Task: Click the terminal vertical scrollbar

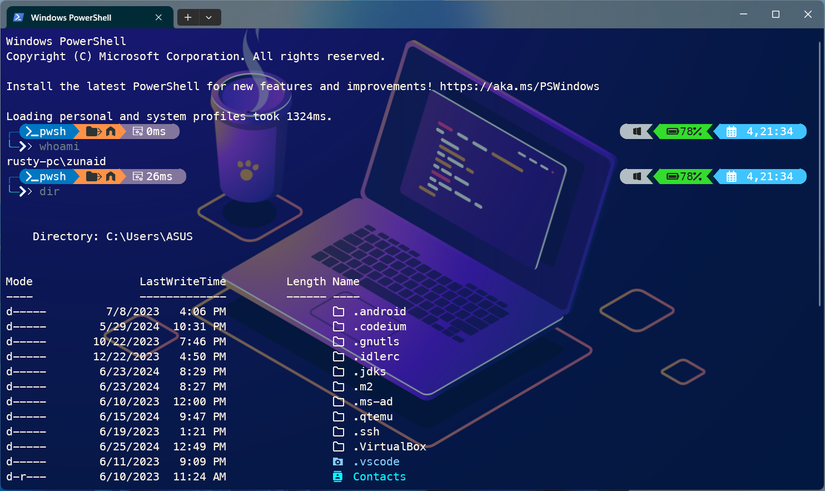Action: (820, 174)
